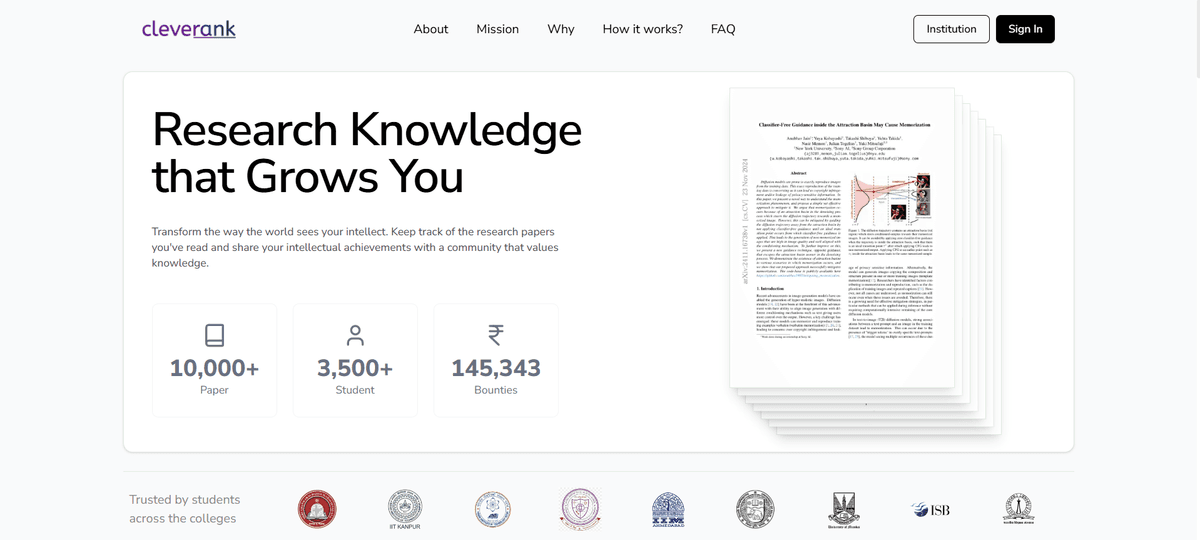Click the 3,500+ Student stat text
The width and height of the screenshot is (1200, 540).
tap(355, 375)
